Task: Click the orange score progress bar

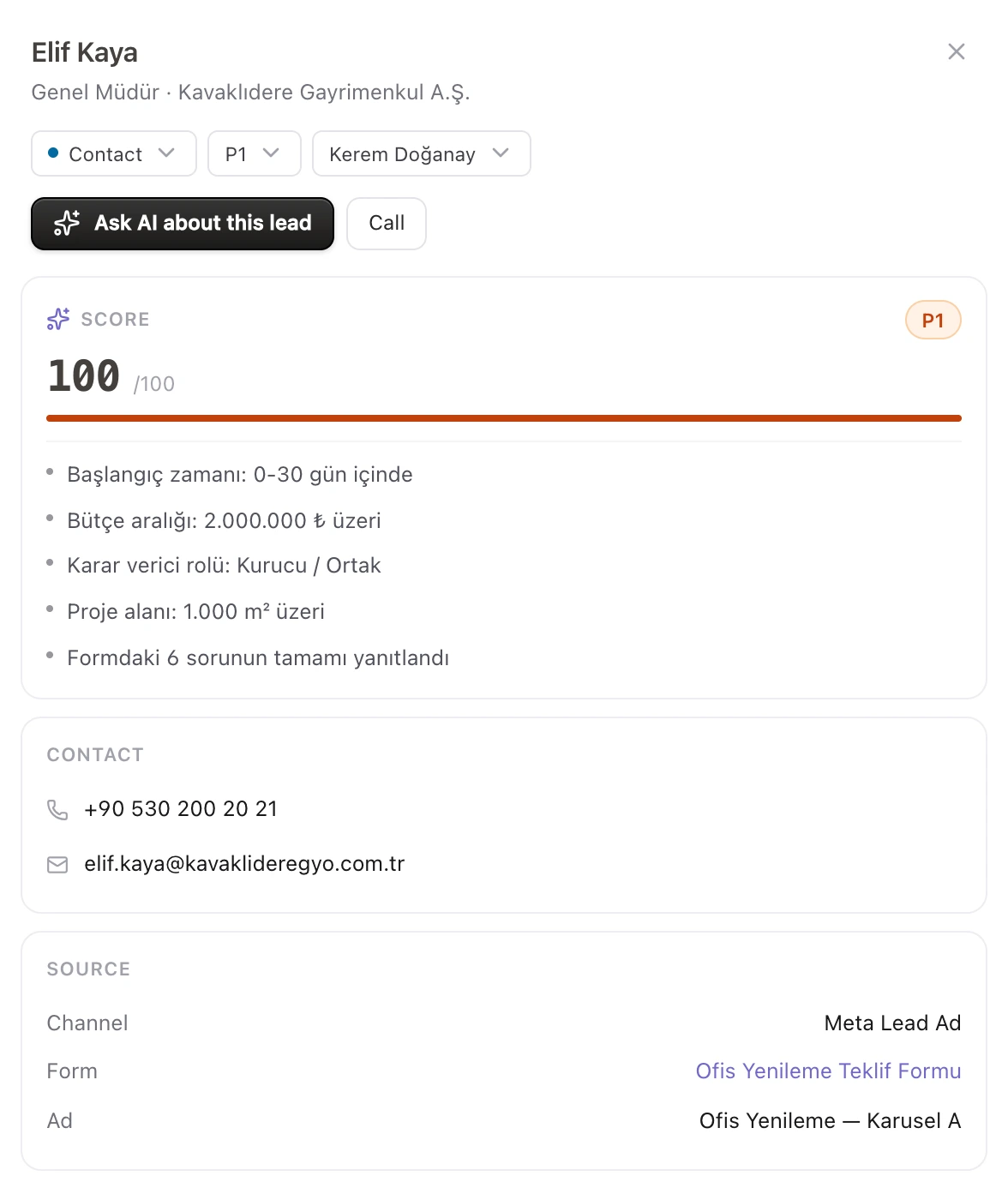Action: click(504, 418)
